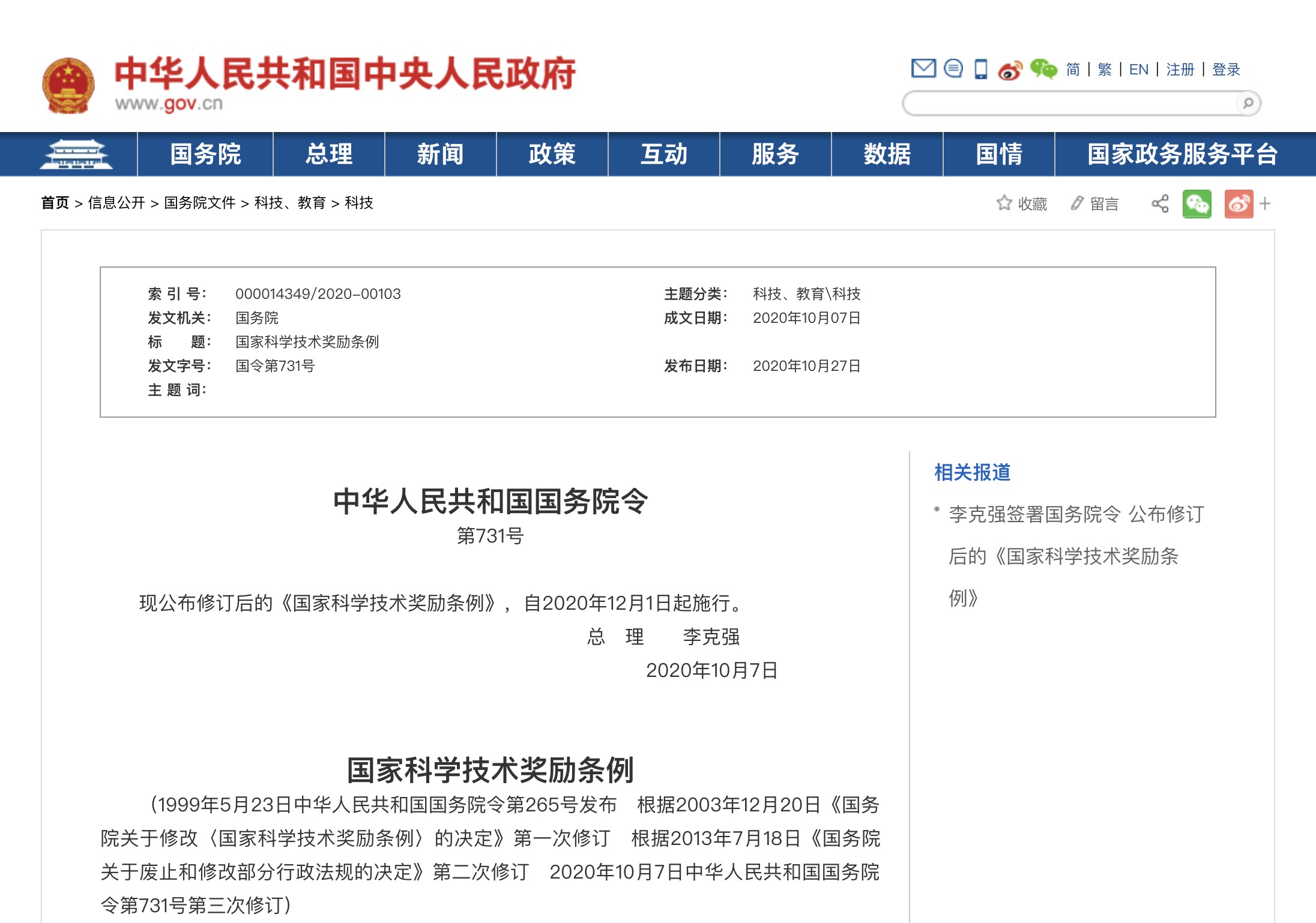The height and width of the screenshot is (923, 1316).
Task: Open the Weibo icon in top header
Action: coord(1010,70)
